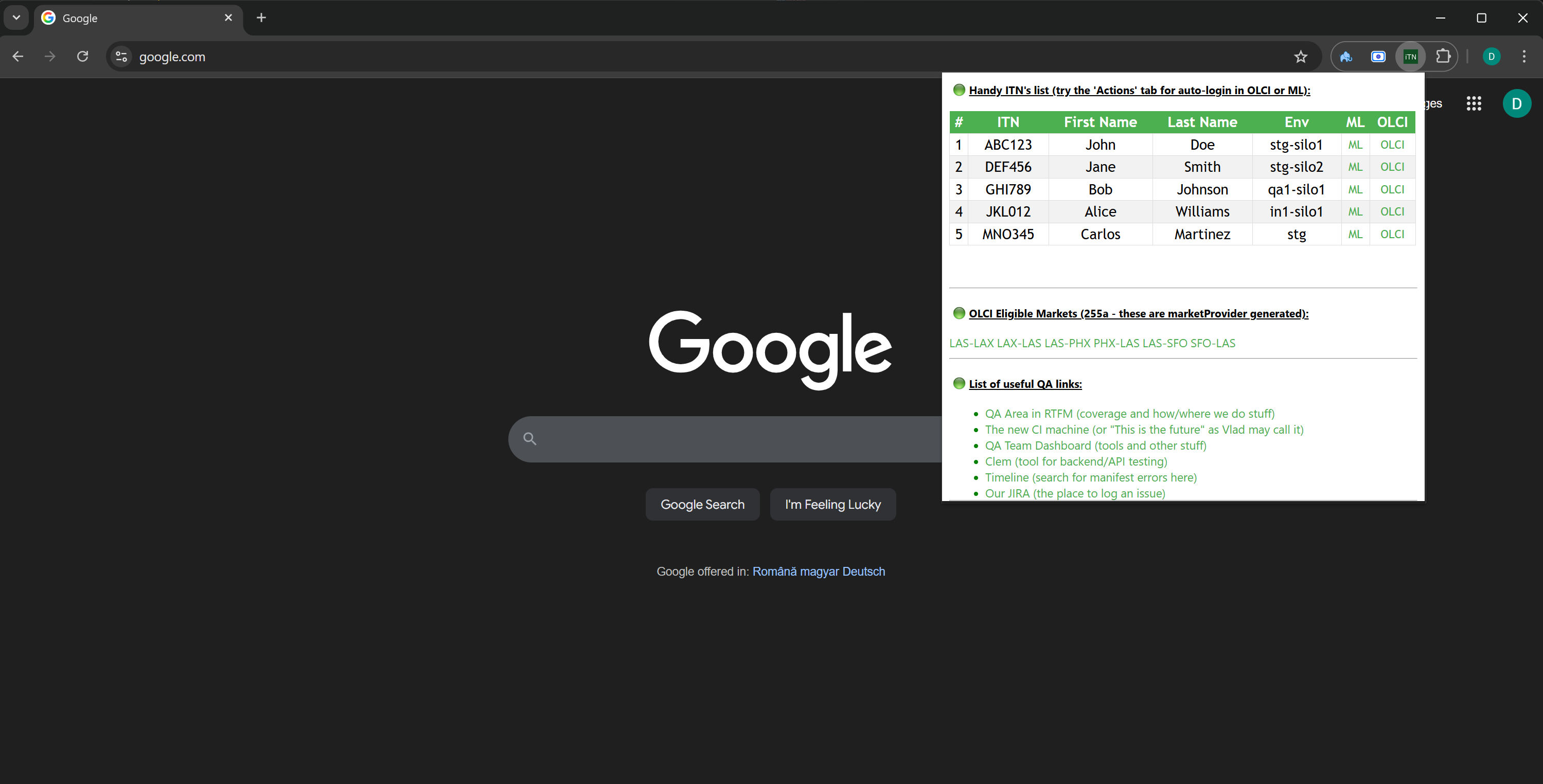Open the tab search dropdown arrow
The image size is (1543, 784).
16,18
